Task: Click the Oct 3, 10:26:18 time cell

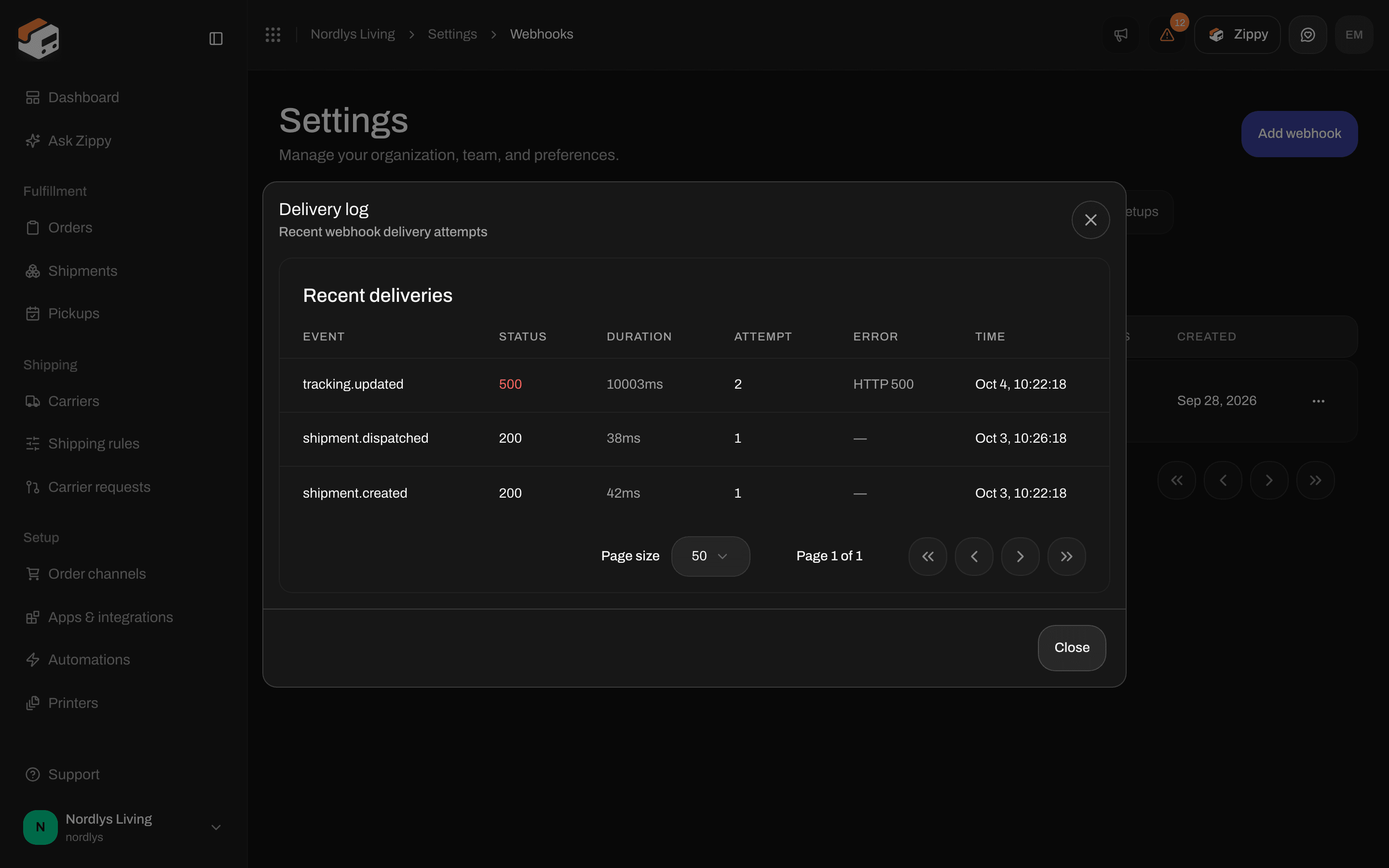Action: [1021, 438]
